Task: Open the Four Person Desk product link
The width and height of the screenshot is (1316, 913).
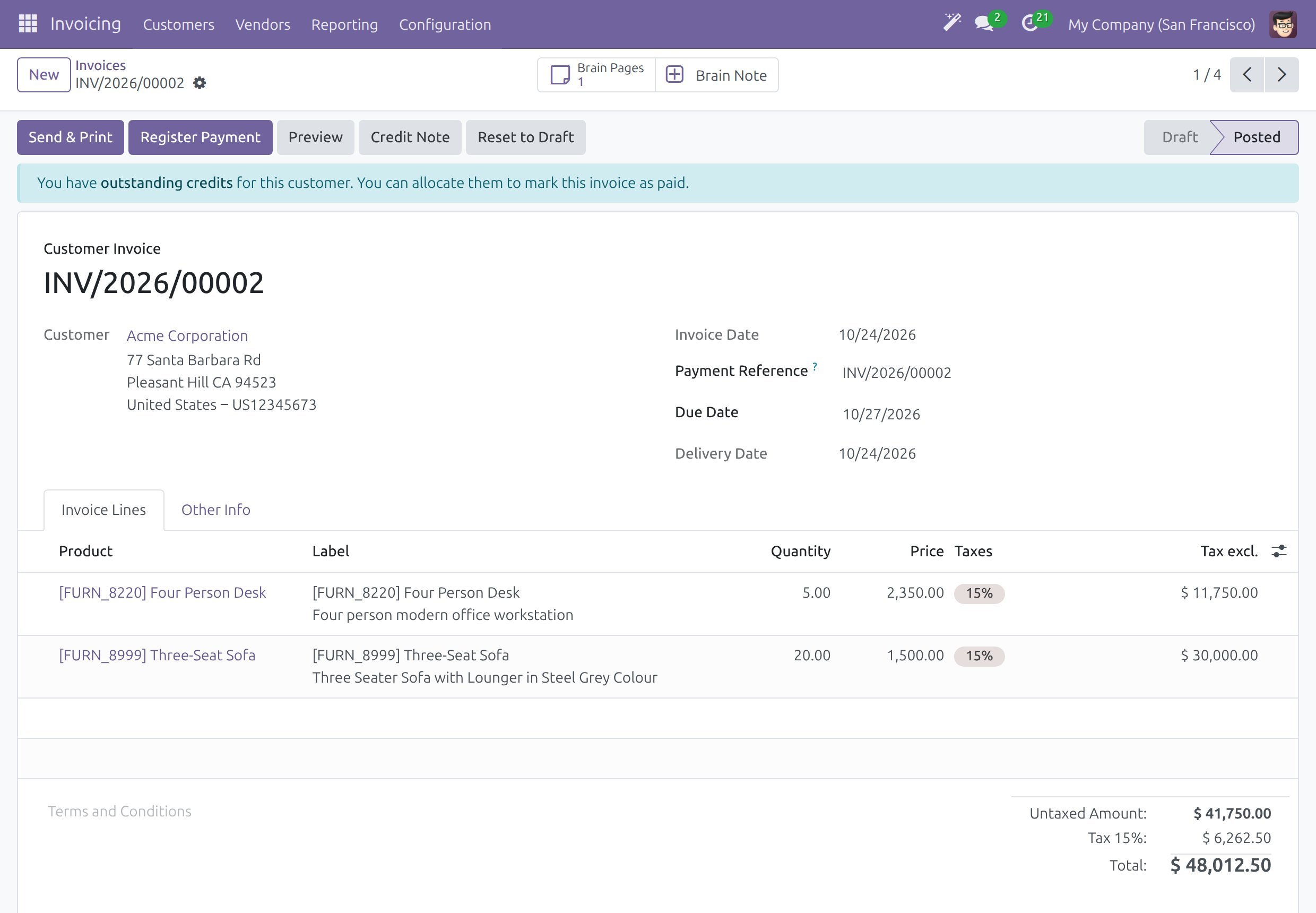Action: [162, 592]
